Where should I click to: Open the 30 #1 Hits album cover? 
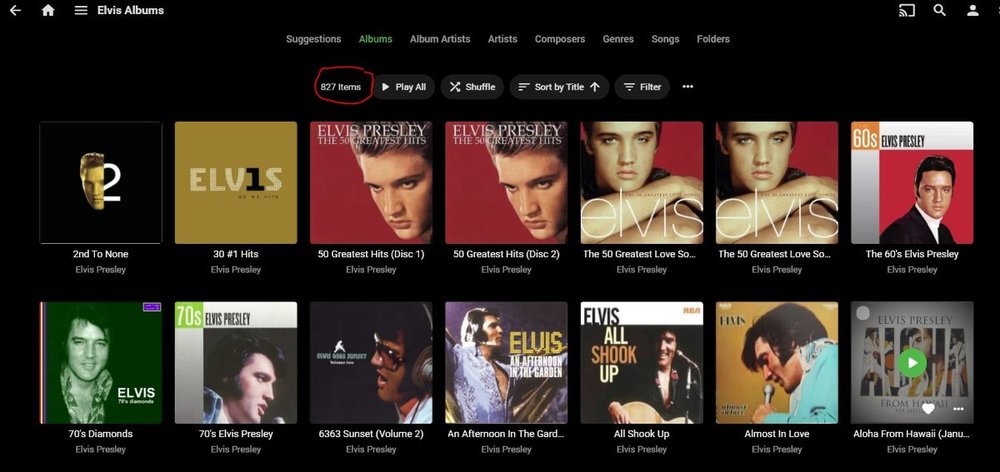[x=236, y=182]
